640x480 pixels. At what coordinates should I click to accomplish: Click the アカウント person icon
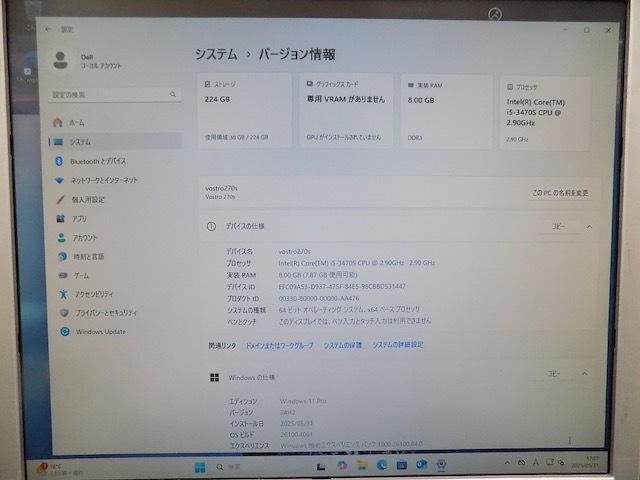pyautogui.click(x=61, y=238)
